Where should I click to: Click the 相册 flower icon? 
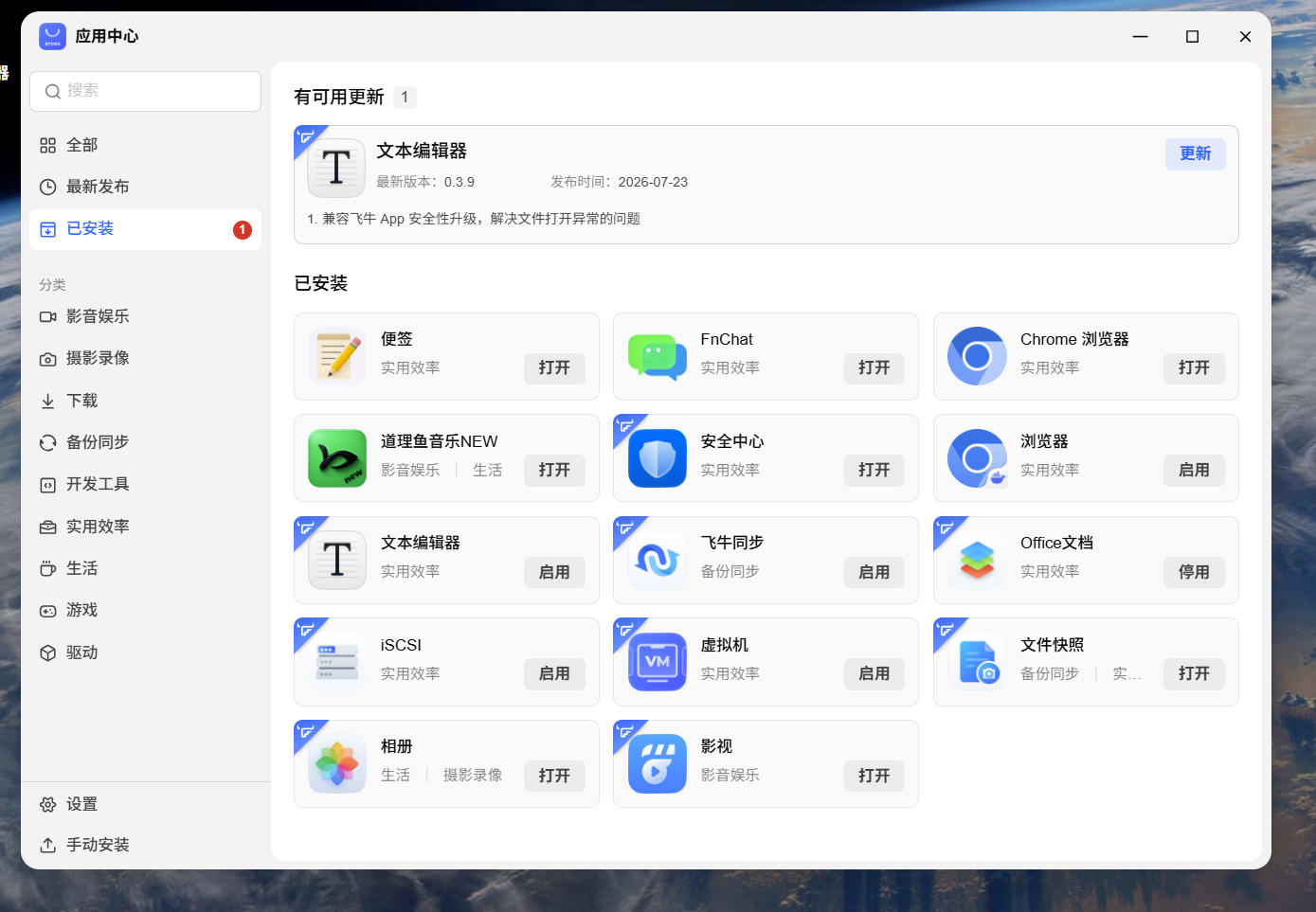(337, 763)
